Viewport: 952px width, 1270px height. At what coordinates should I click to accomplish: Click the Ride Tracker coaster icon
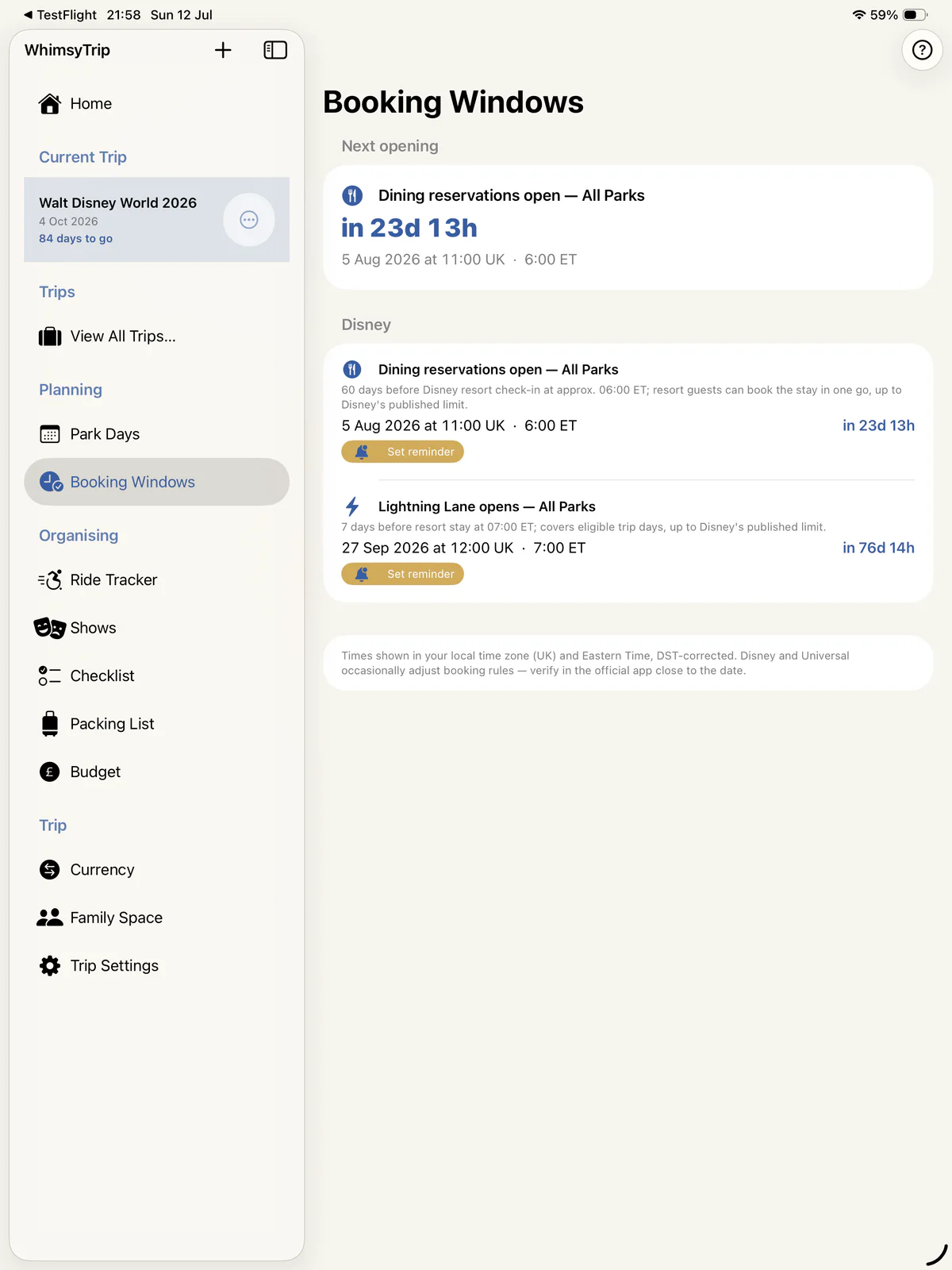pos(50,580)
